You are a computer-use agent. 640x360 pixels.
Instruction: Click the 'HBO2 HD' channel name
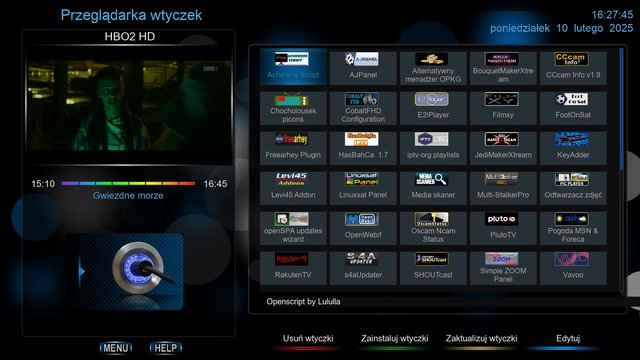pyautogui.click(x=130, y=37)
